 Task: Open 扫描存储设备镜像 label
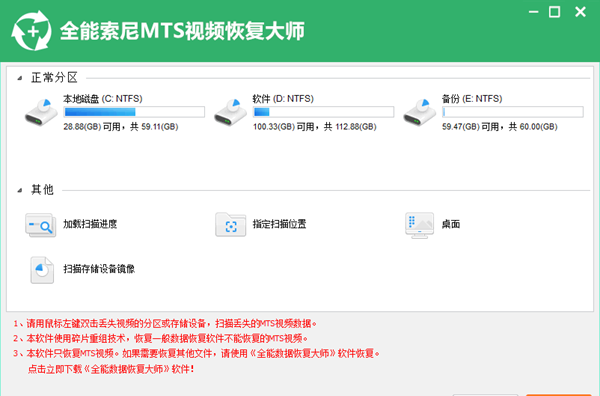99,269
